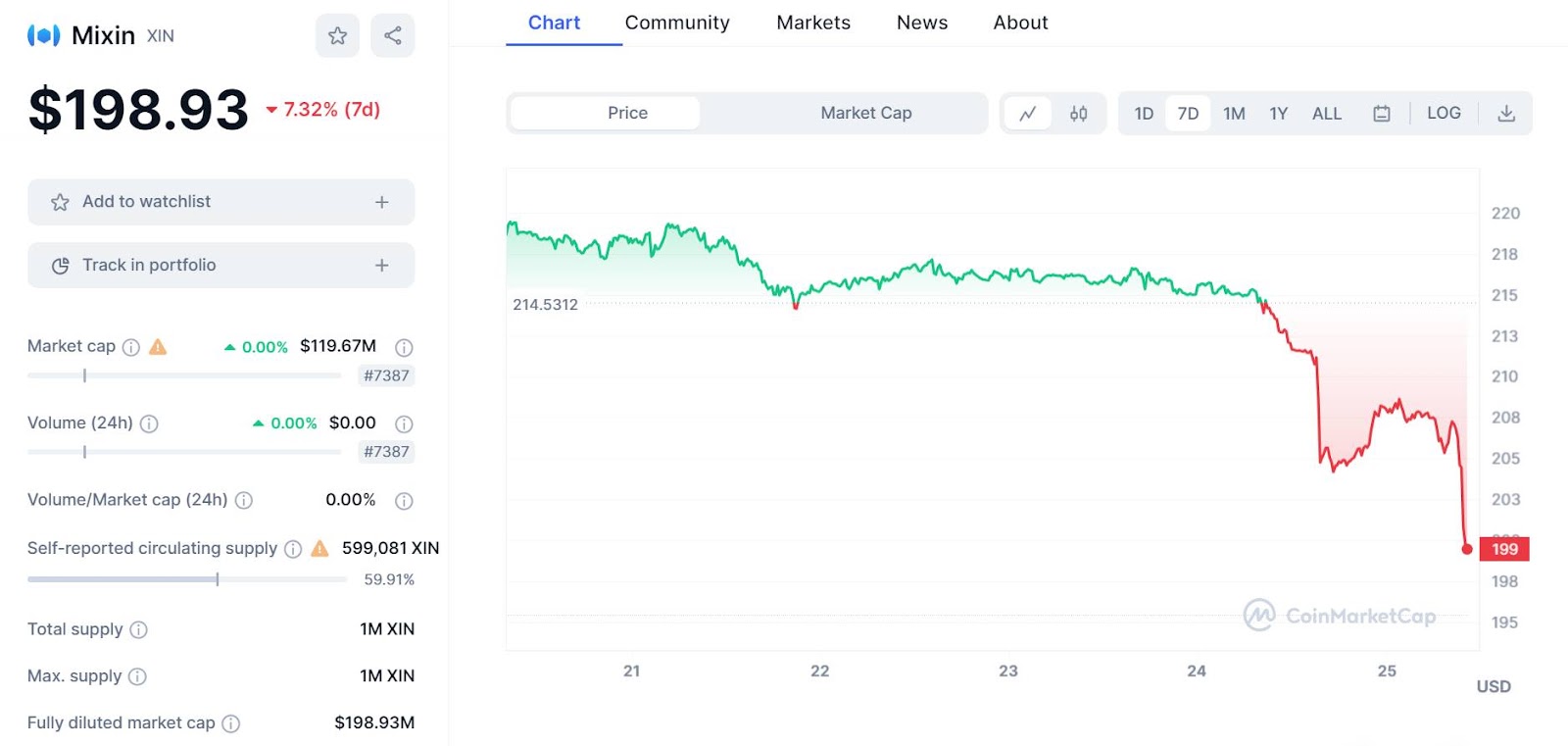
Task: Download the chart data
Action: (x=1506, y=114)
